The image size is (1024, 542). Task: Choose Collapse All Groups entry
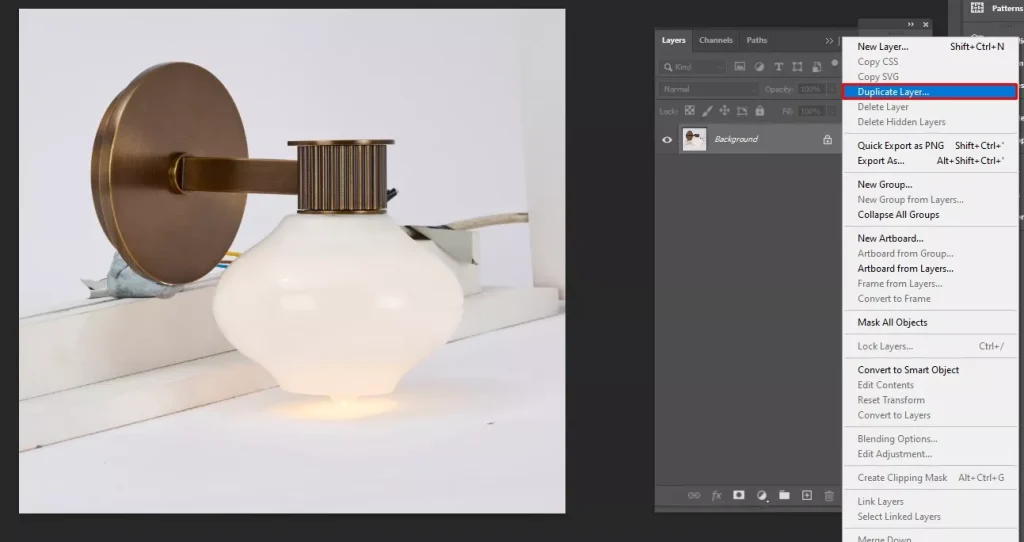pyautogui.click(x=930, y=214)
